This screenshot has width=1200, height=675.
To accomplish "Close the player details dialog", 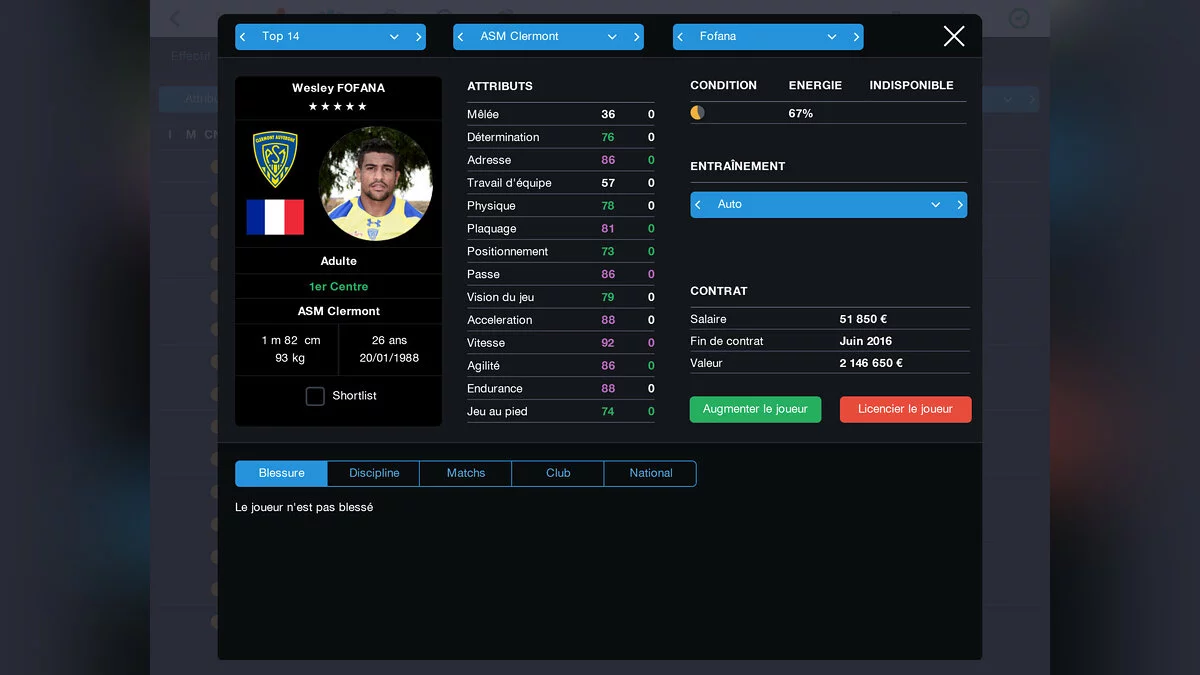I will pyautogui.click(x=954, y=36).
